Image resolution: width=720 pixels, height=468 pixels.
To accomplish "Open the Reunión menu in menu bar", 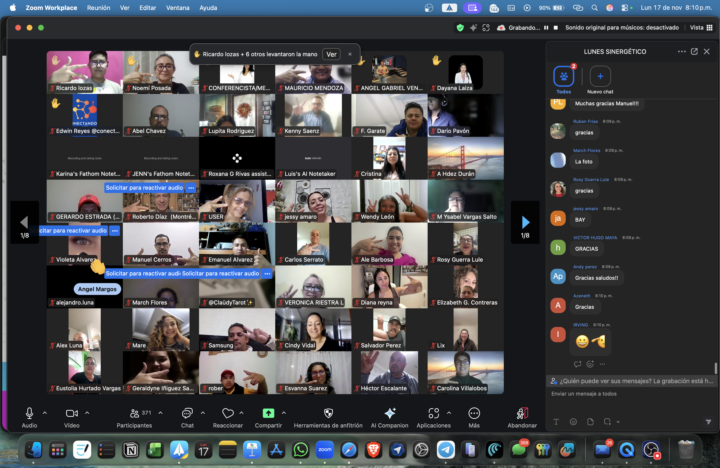I will (x=99, y=7).
